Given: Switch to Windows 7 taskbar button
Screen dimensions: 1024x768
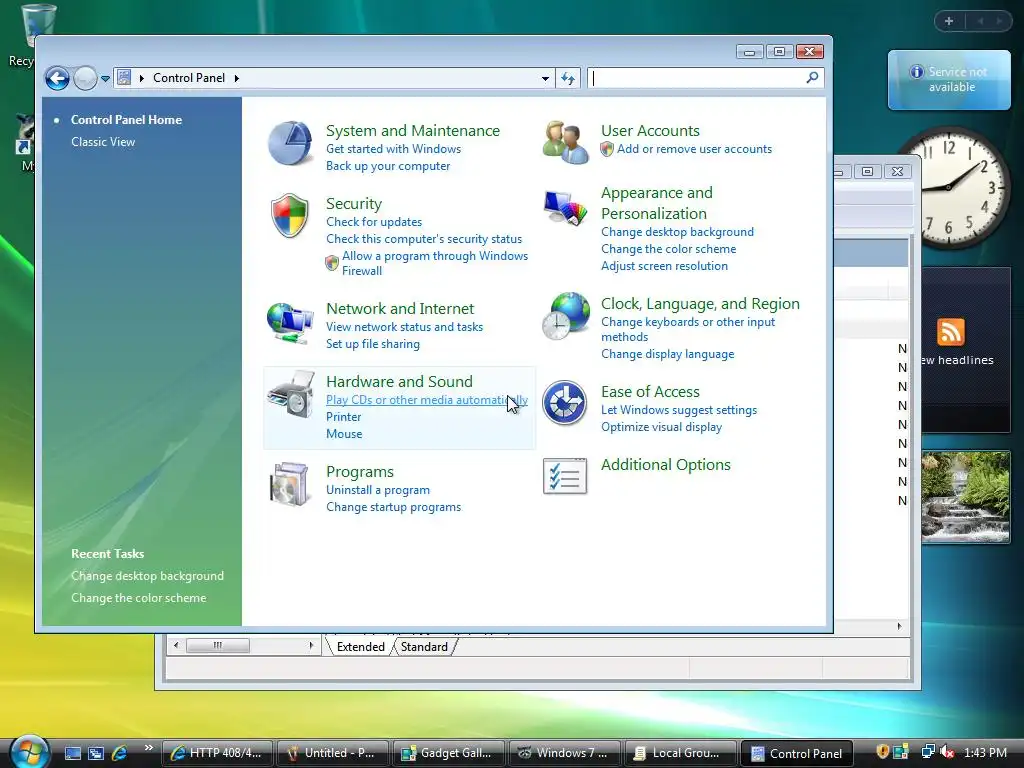Looking at the screenshot, I should [x=564, y=753].
